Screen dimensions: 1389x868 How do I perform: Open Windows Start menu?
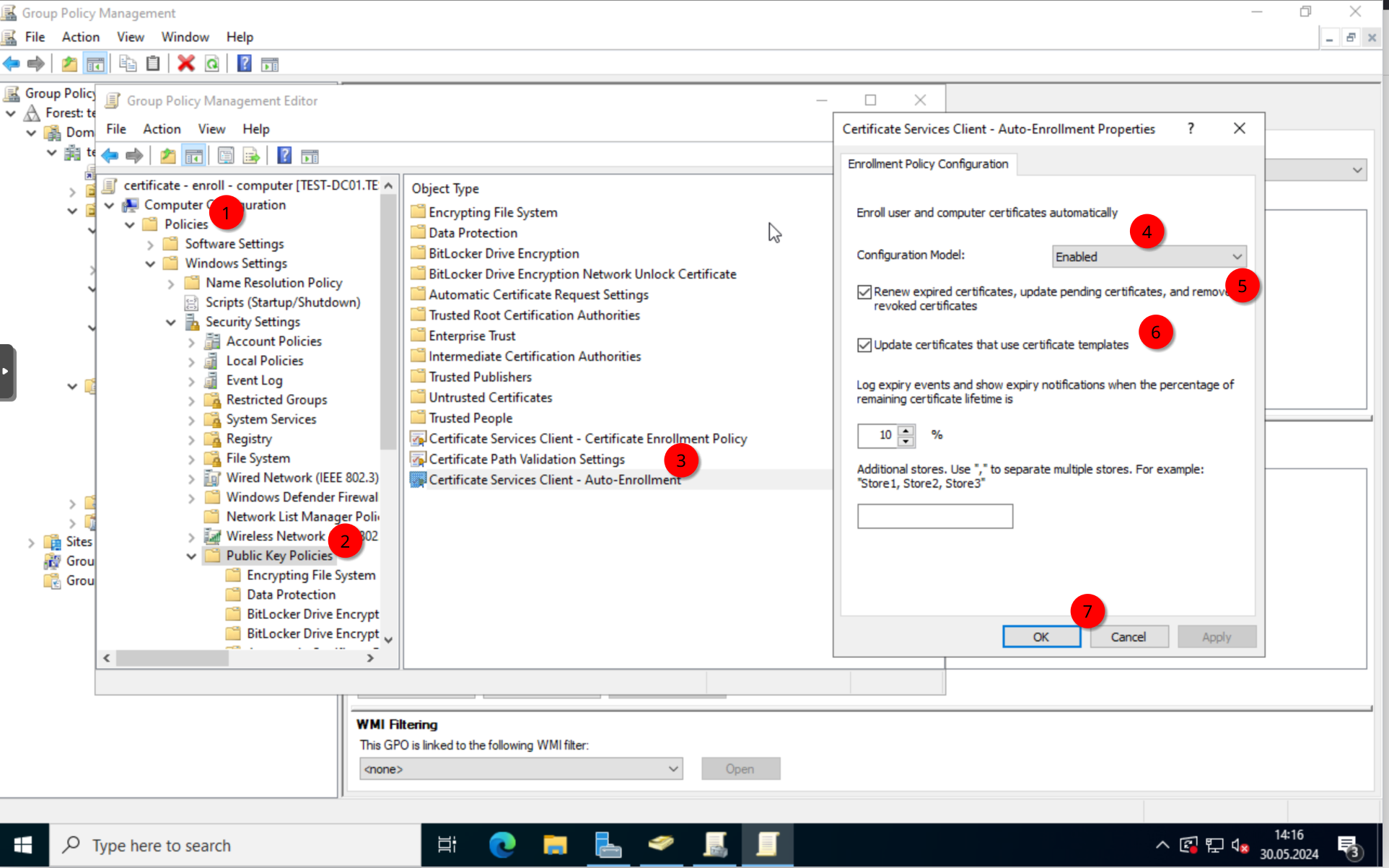tap(23, 845)
